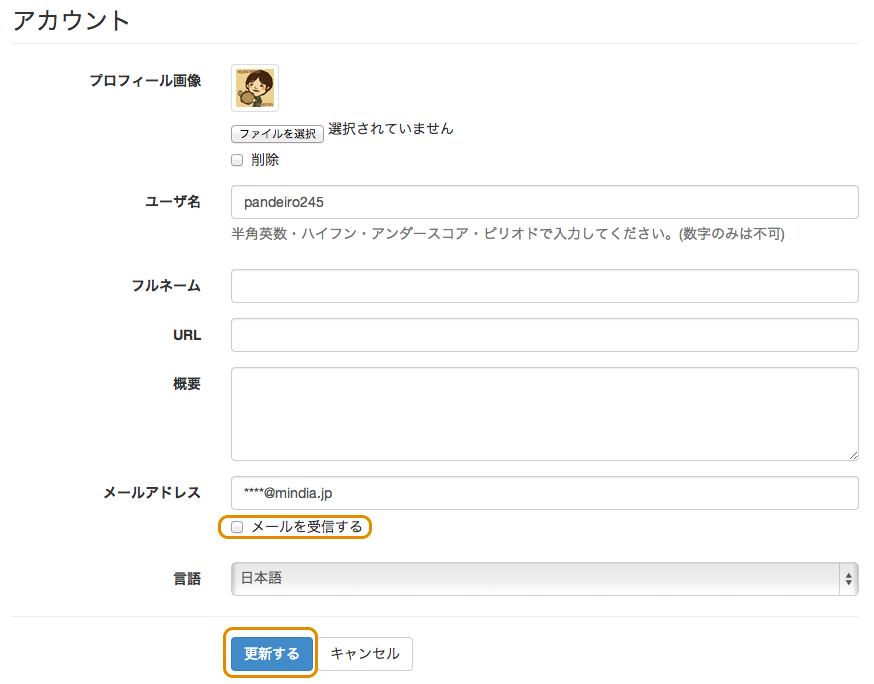Click into the フルネーム input field
874x684 pixels.
(544, 286)
